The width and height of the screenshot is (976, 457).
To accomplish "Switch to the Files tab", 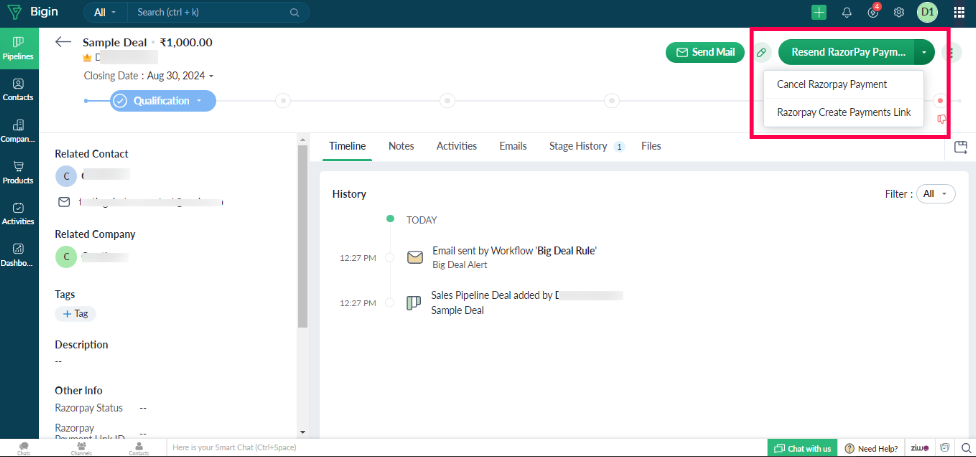I will (x=651, y=146).
